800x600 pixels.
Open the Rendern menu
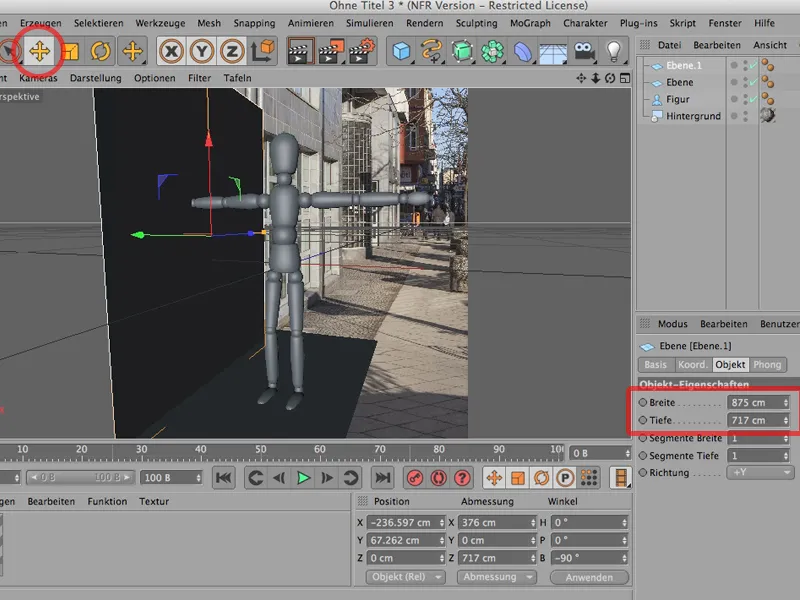pos(424,23)
